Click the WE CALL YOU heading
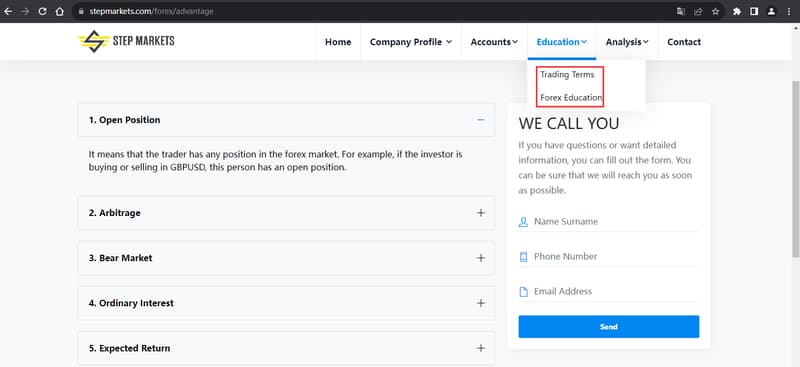The height and width of the screenshot is (367, 800). pos(569,124)
